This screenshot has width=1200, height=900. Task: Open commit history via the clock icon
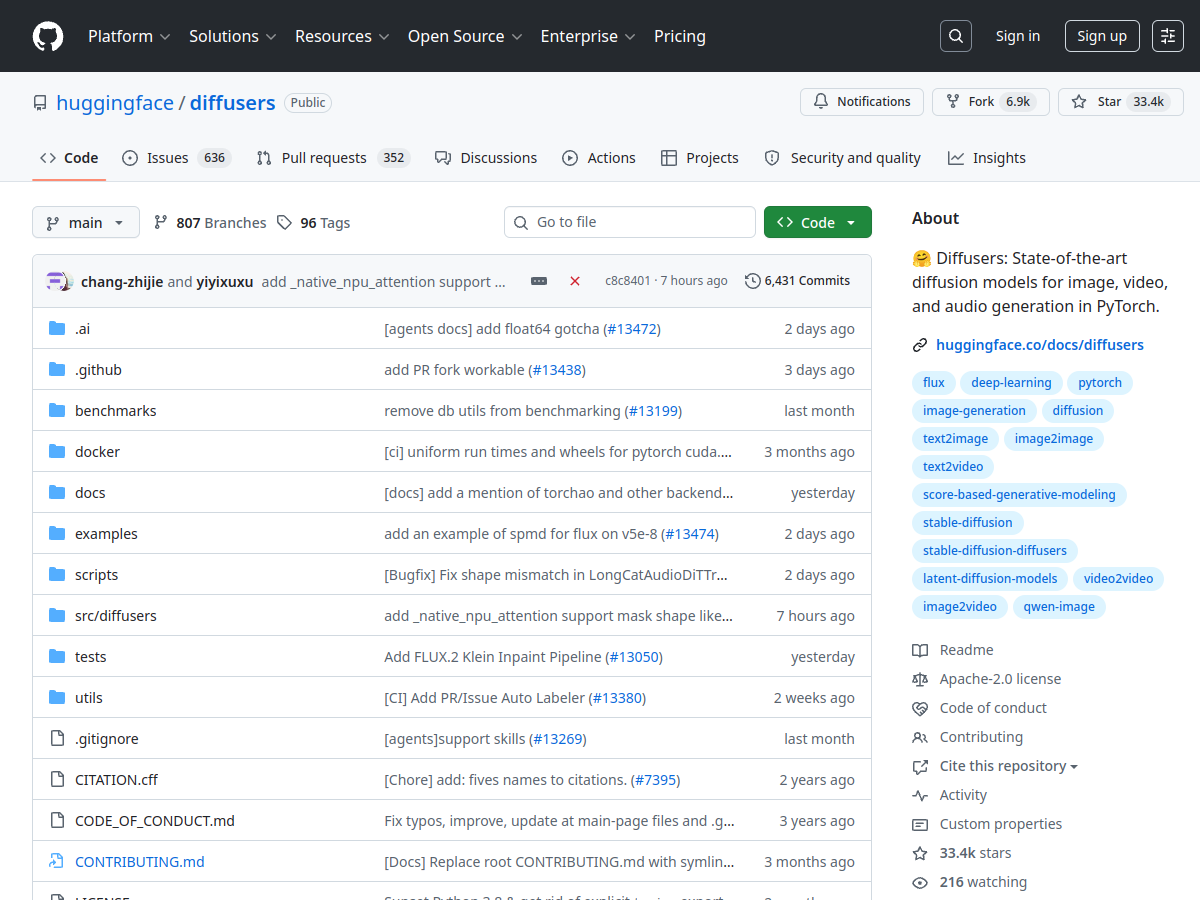(x=752, y=281)
